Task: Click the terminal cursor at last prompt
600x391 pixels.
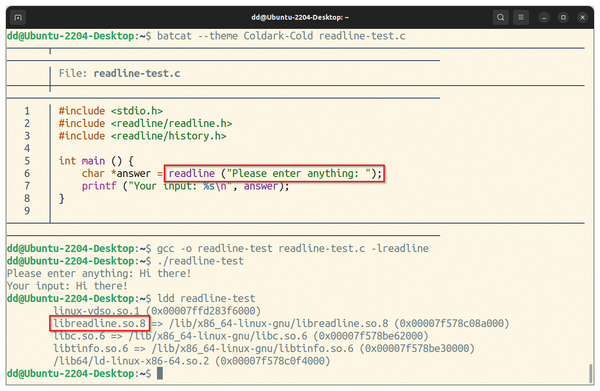Action: pos(160,374)
